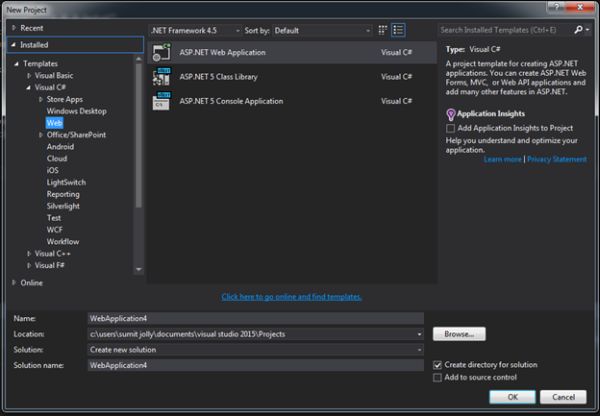The width and height of the screenshot is (600, 416).
Task: Select the Reporting template category
Action: (63, 194)
